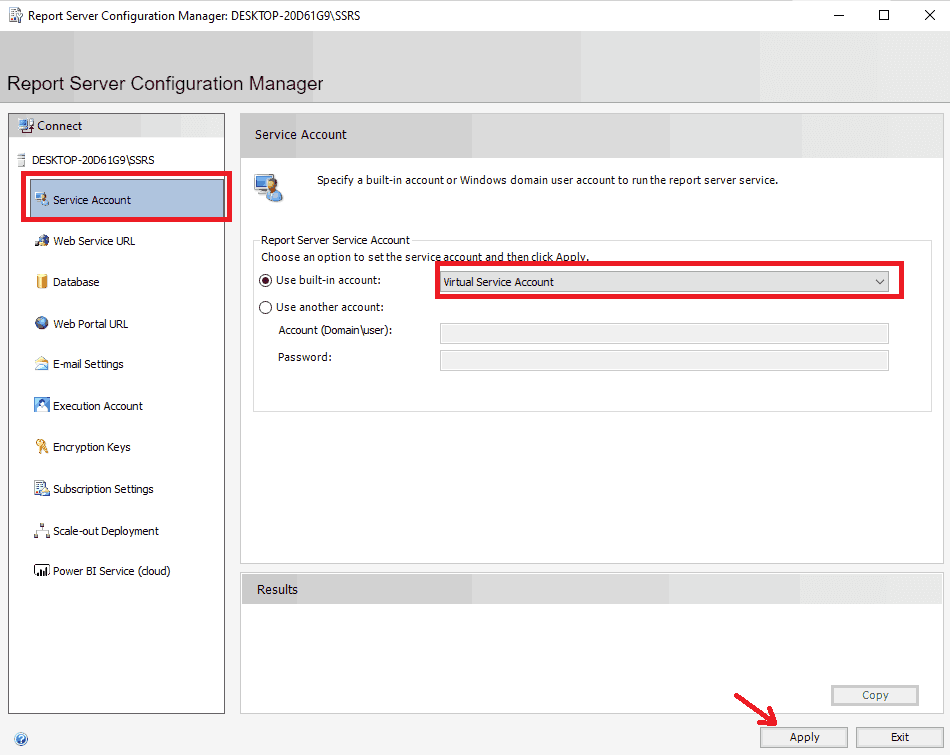Click the Web Service URL globe icon

(x=42, y=241)
